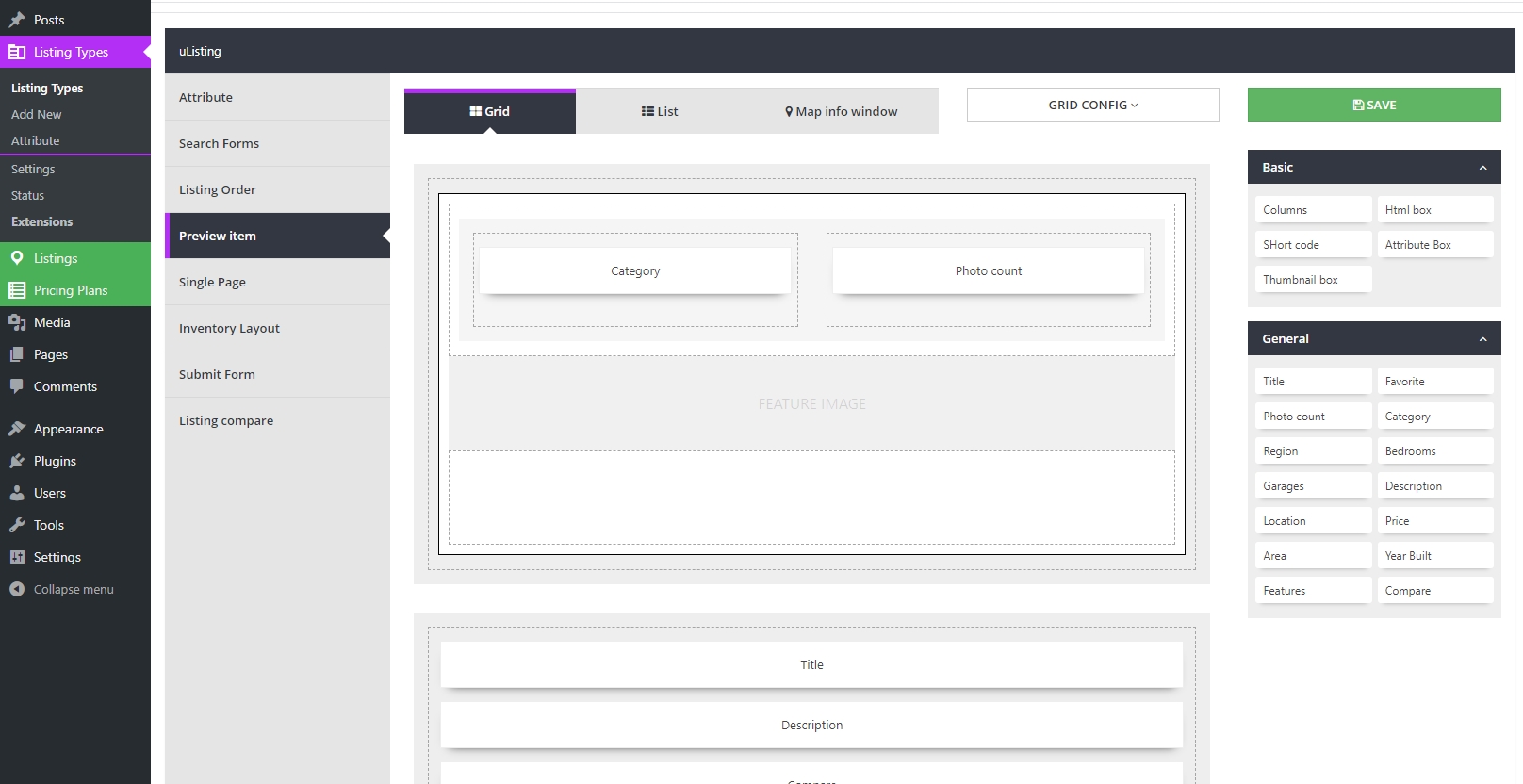Select the Year Built element

pyautogui.click(x=1435, y=556)
